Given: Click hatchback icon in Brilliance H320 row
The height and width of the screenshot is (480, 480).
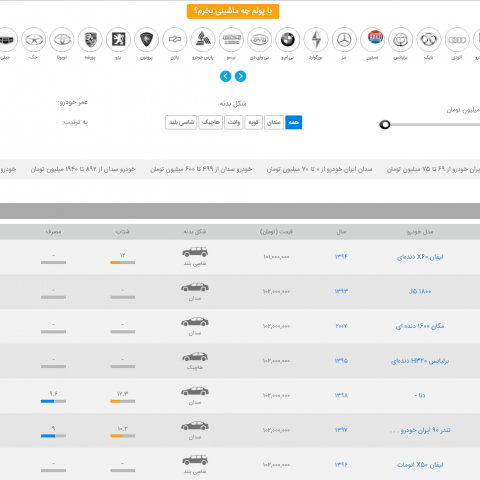Looking at the screenshot, I should click(195, 357).
